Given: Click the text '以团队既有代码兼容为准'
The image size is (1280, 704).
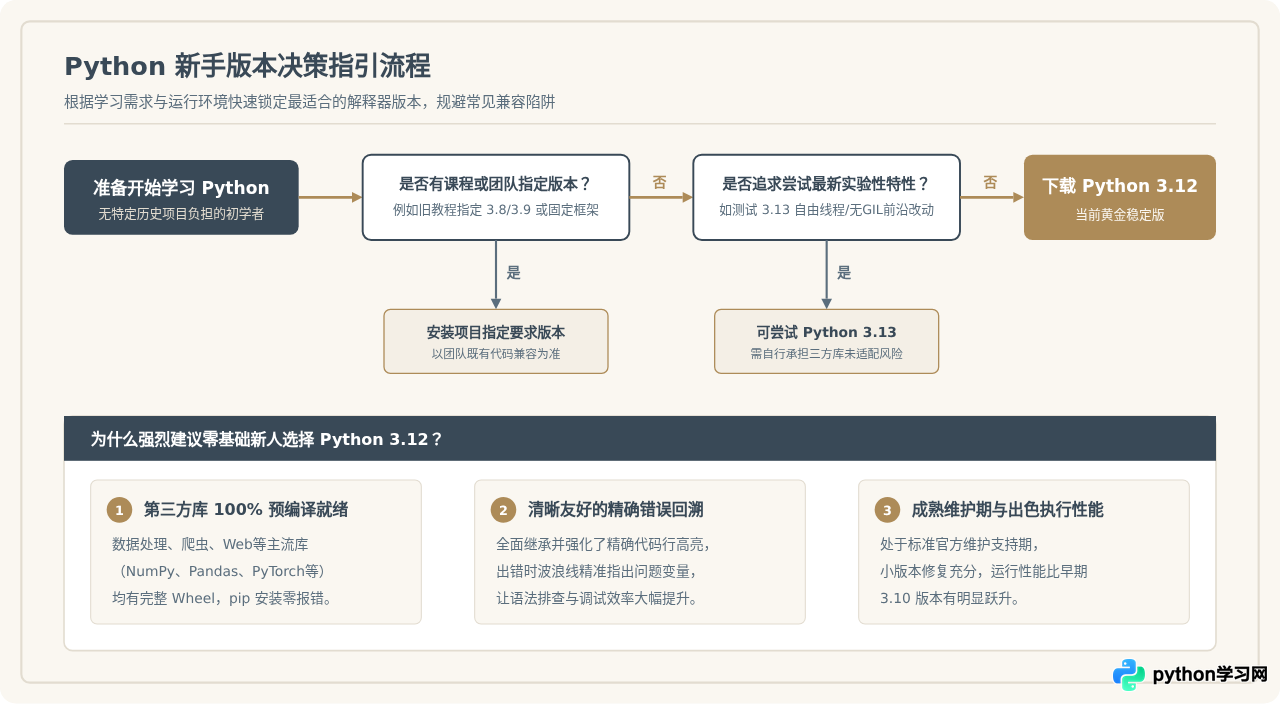Looking at the screenshot, I should [496, 354].
